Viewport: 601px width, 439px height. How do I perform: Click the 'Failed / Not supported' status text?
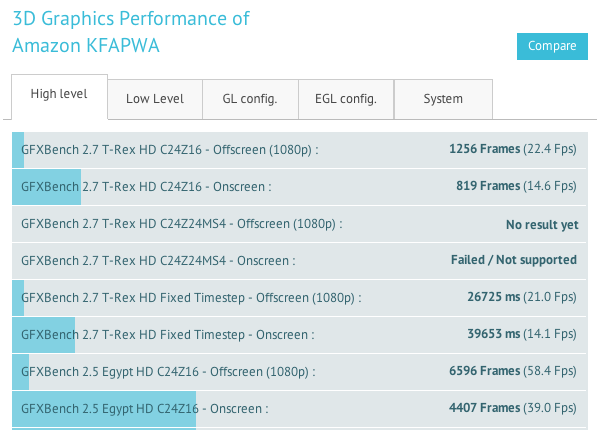514,260
